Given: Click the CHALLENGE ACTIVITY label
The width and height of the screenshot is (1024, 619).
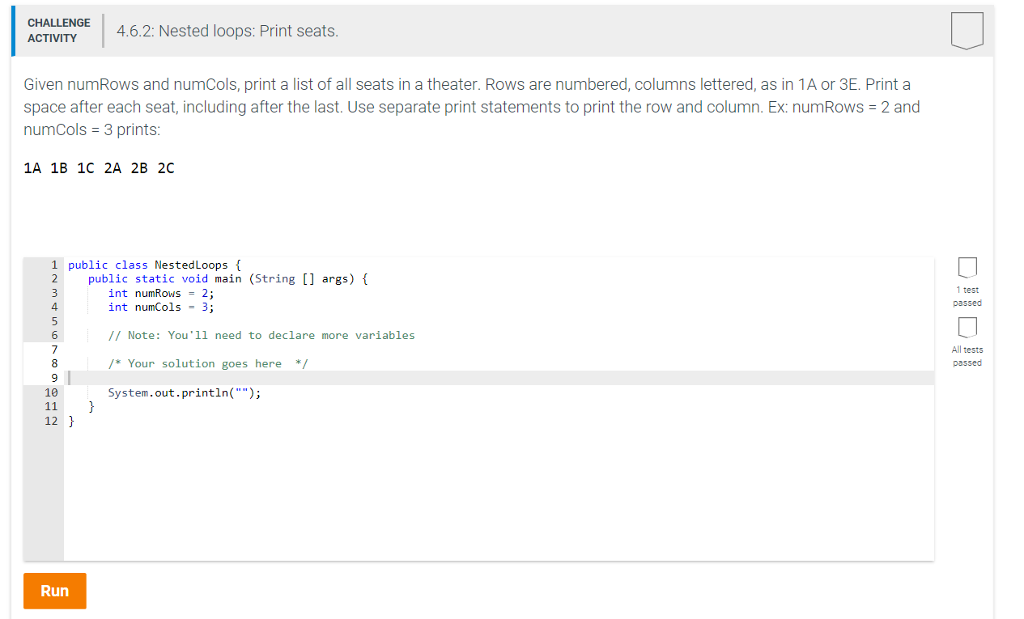Looking at the screenshot, I should pos(58,29).
